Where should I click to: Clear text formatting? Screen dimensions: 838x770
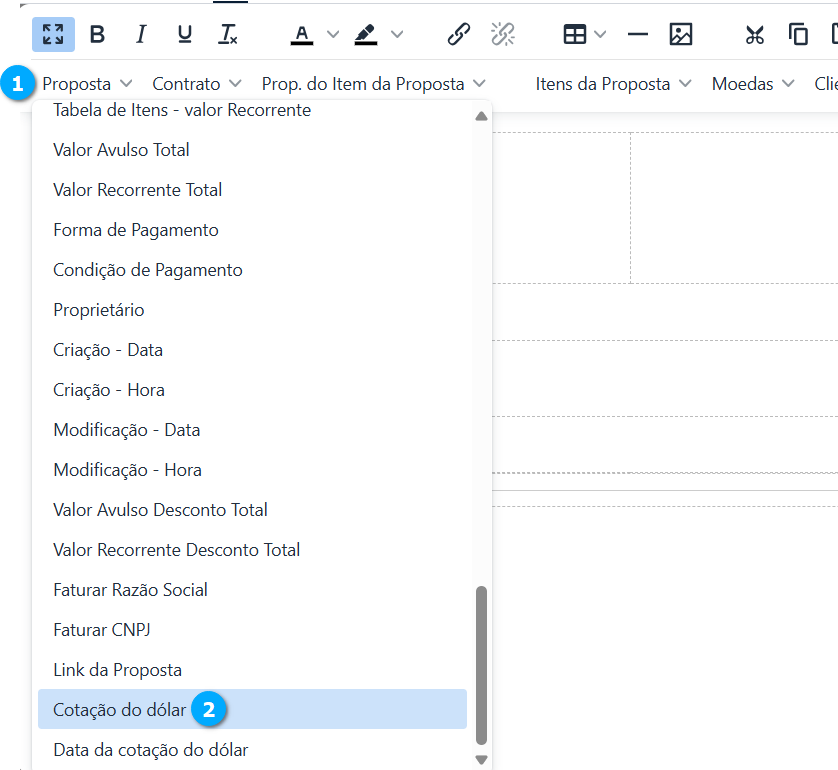tap(228, 34)
